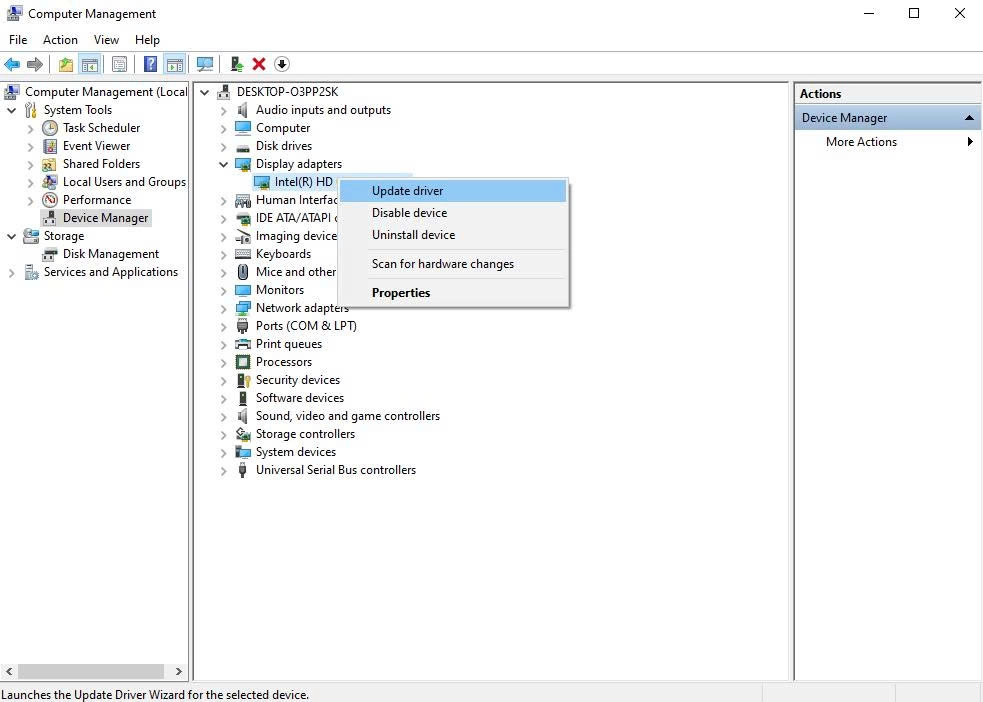This screenshot has width=983, height=702.
Task: Collapse the Display adapters category
Action: (x=223, y=164)
